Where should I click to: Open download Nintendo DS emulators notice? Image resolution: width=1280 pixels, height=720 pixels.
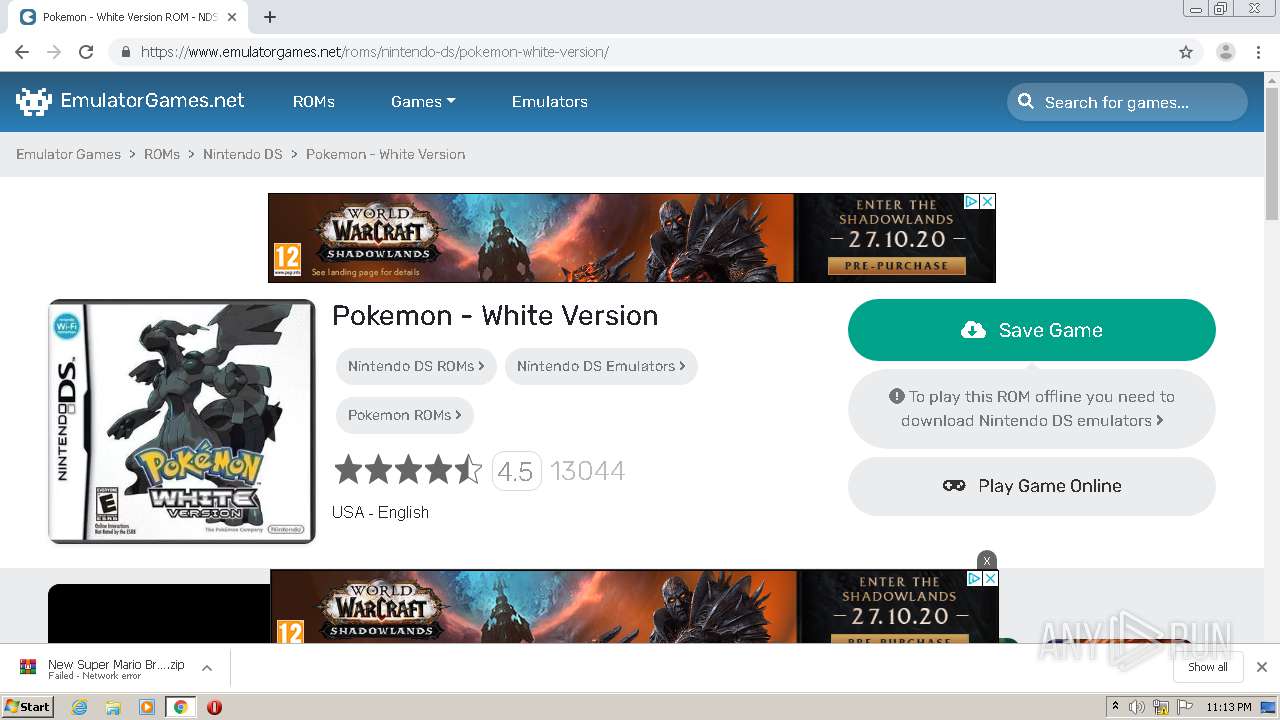(x=1032, y=409)
